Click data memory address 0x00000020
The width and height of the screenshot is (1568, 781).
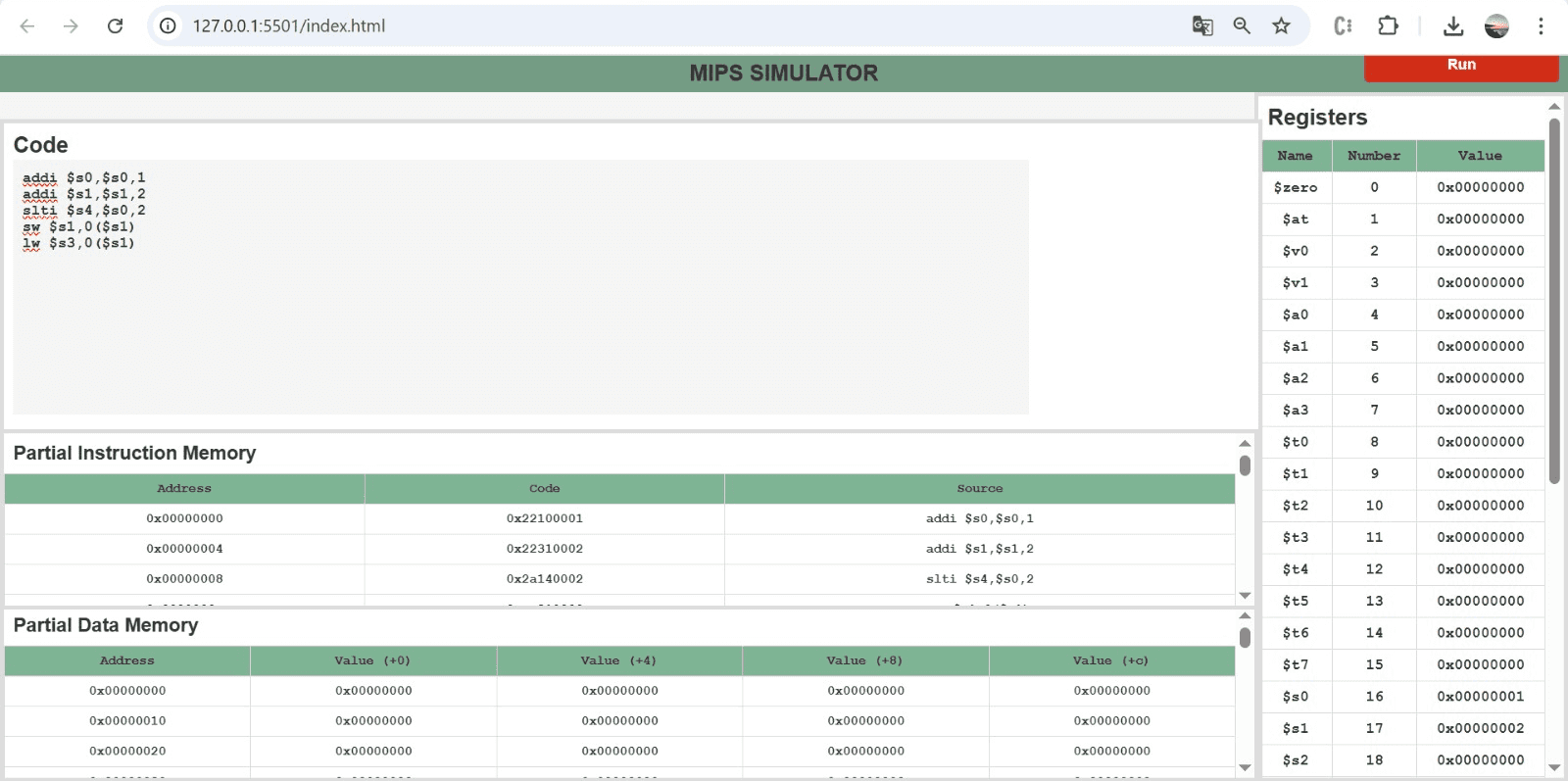pyautogui.click(x=127, y=752)
